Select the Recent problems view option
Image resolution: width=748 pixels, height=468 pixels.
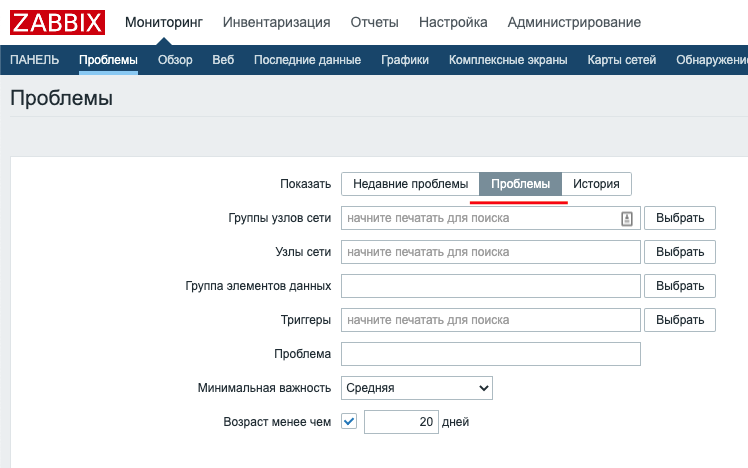point(410,184)
